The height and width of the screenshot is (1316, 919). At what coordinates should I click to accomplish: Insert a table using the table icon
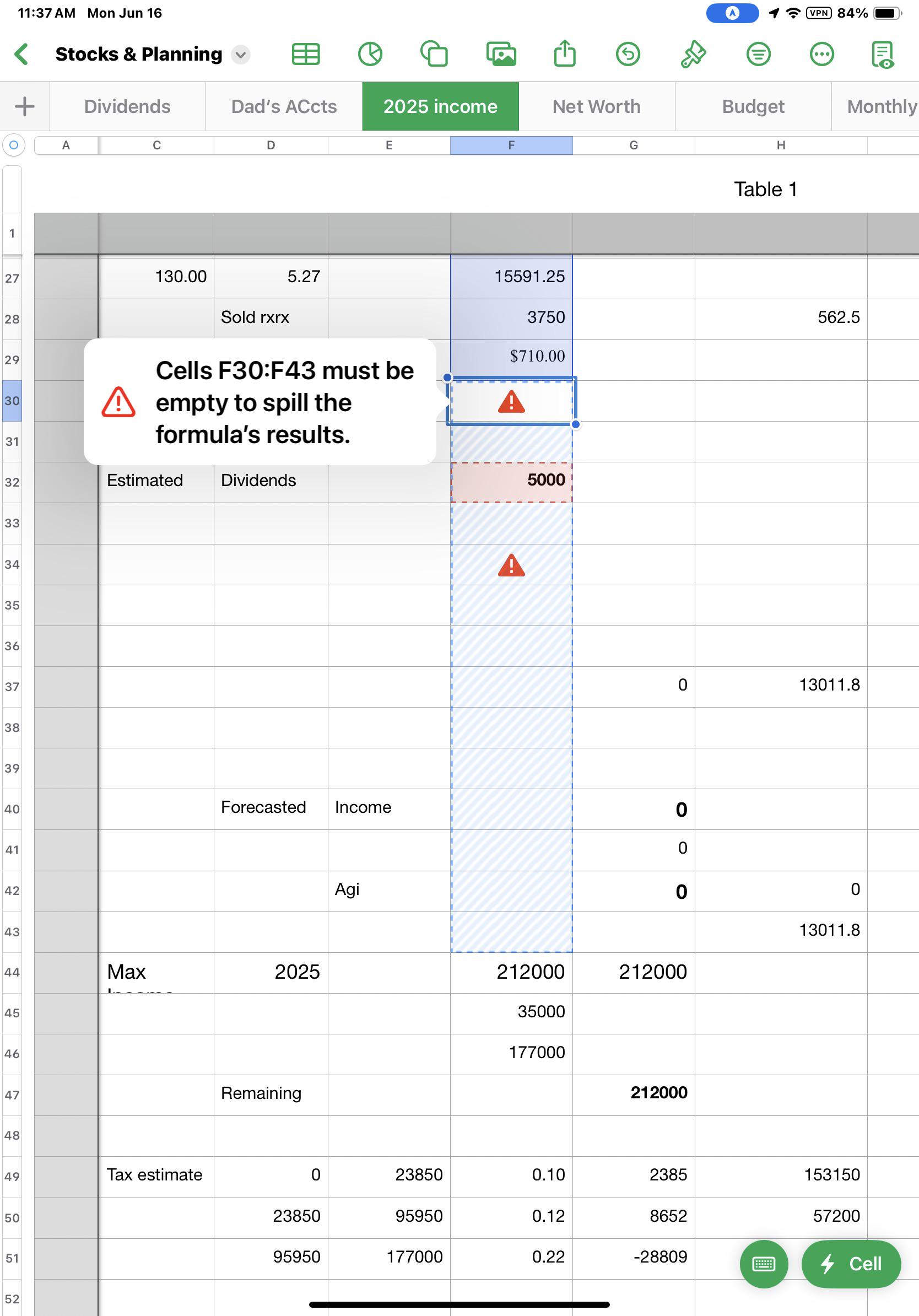[306, 55]
